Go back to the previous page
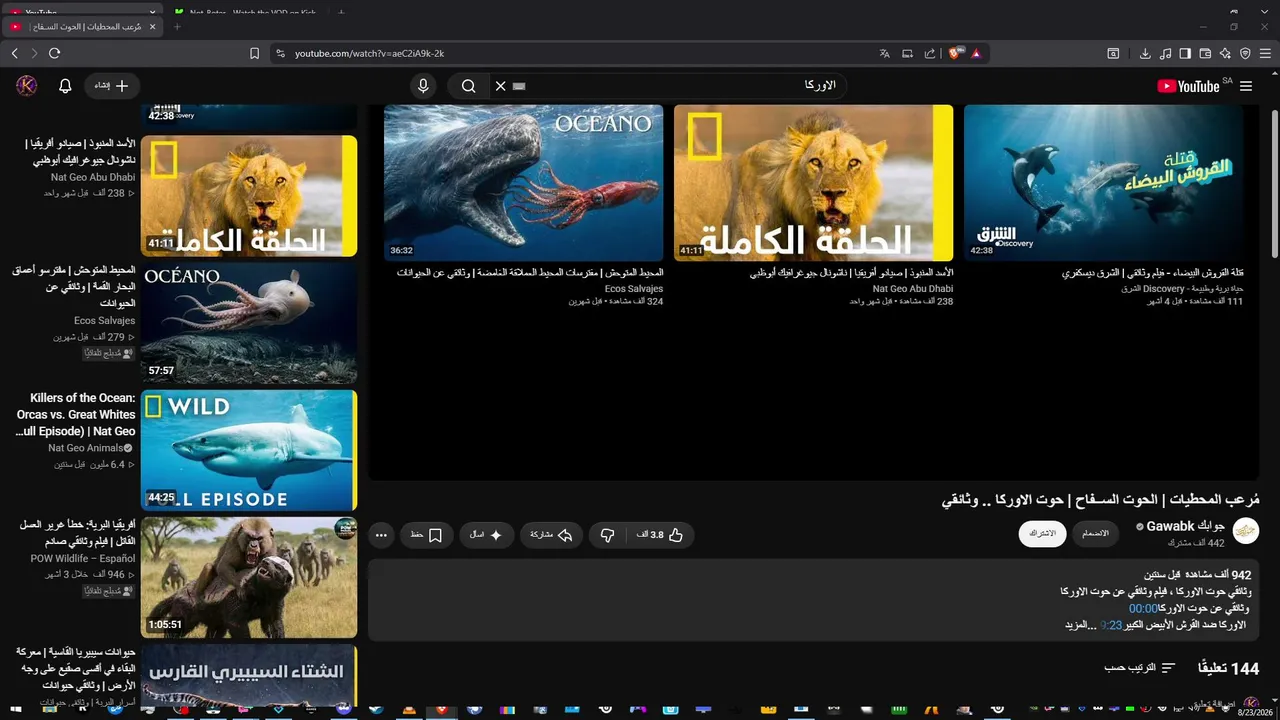The image size is (1280, 720). coord(14,53)
